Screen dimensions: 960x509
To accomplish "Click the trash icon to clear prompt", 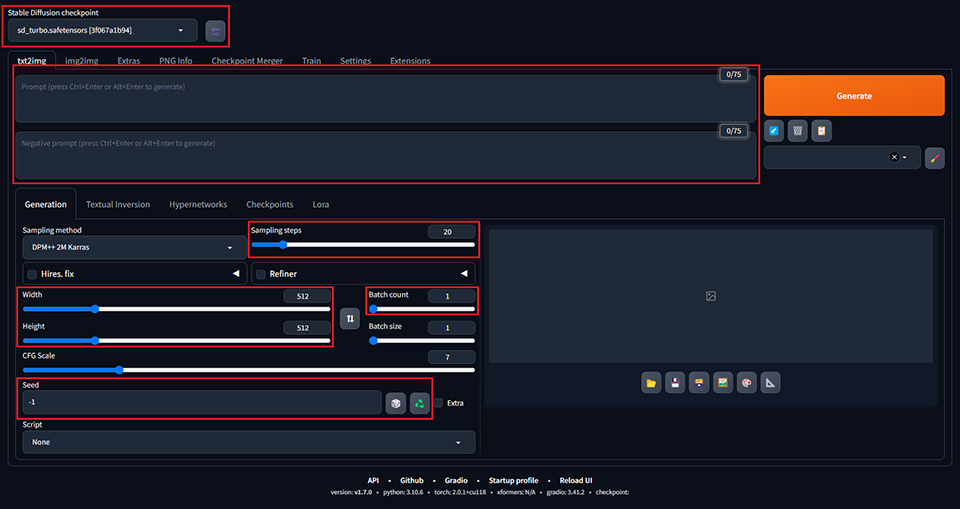I will (x=797, y=131).
